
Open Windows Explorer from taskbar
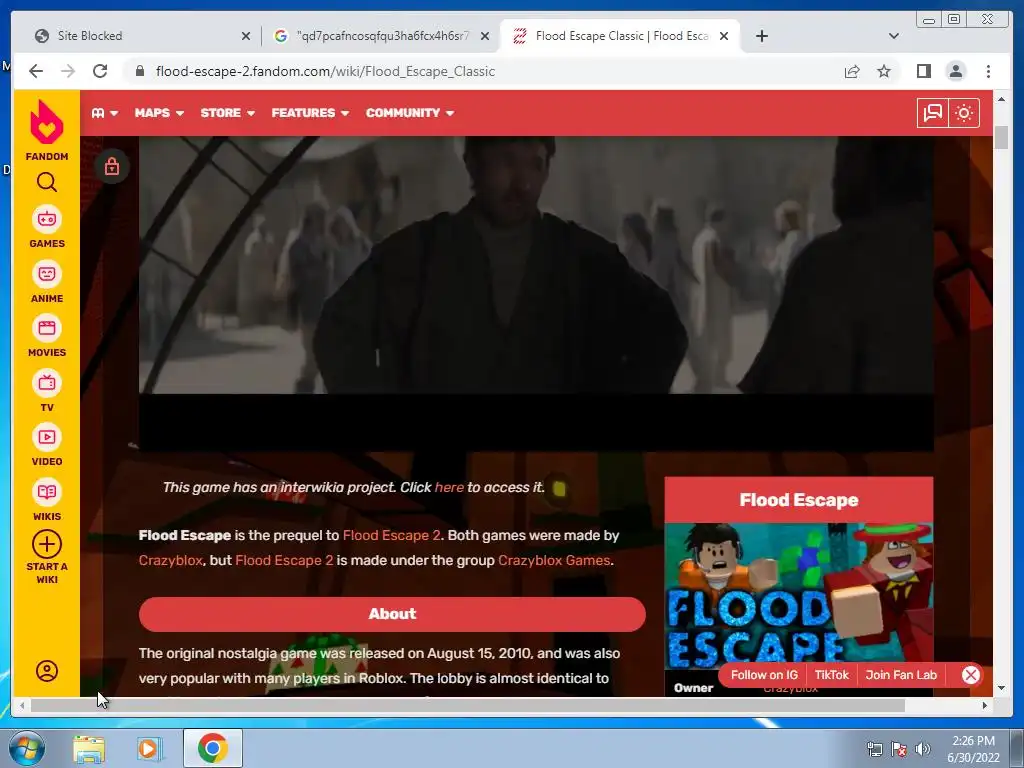pyautogui.click(x=89, y=749)
